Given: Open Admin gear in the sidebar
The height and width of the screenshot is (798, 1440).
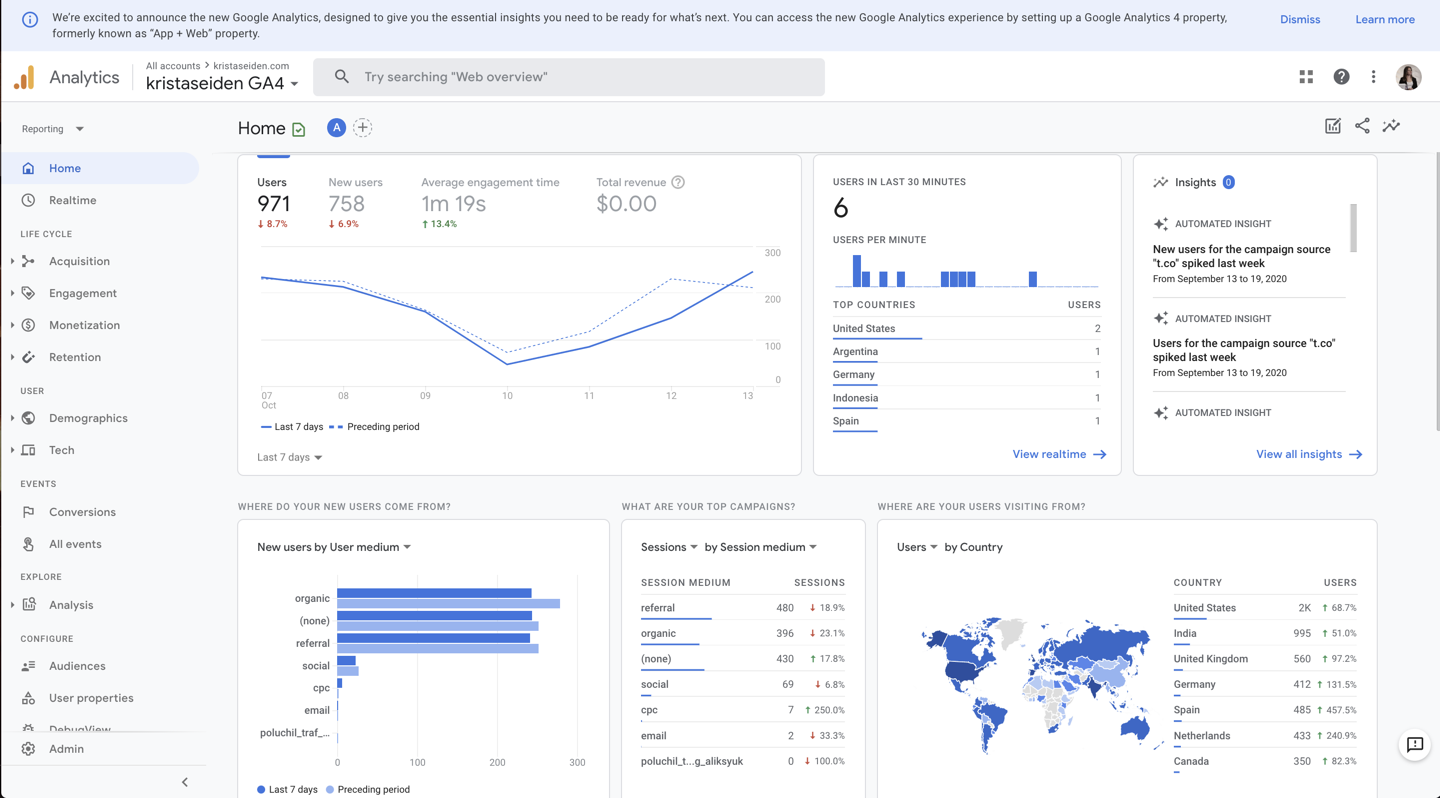Looking at the screenshot, I should point(66,749).
